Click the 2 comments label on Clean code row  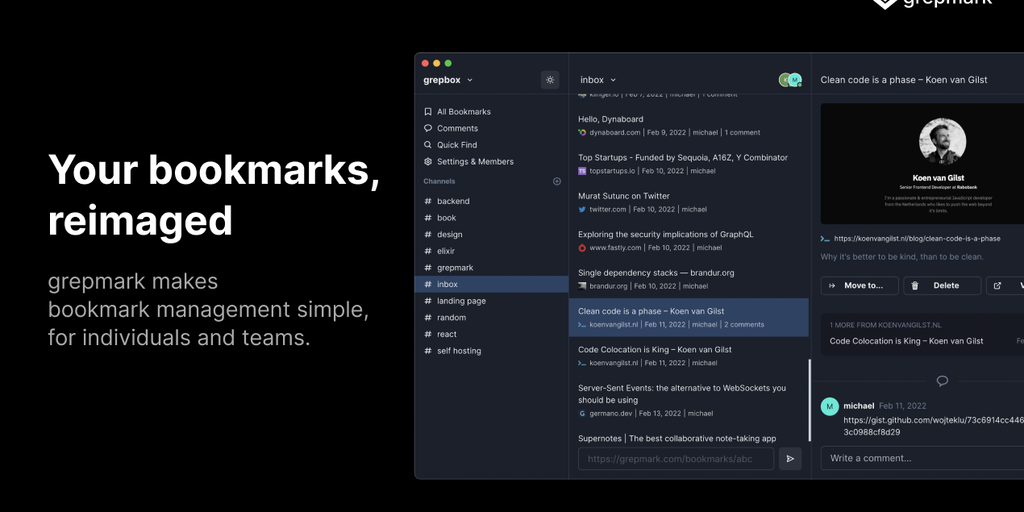click(744, 325)
